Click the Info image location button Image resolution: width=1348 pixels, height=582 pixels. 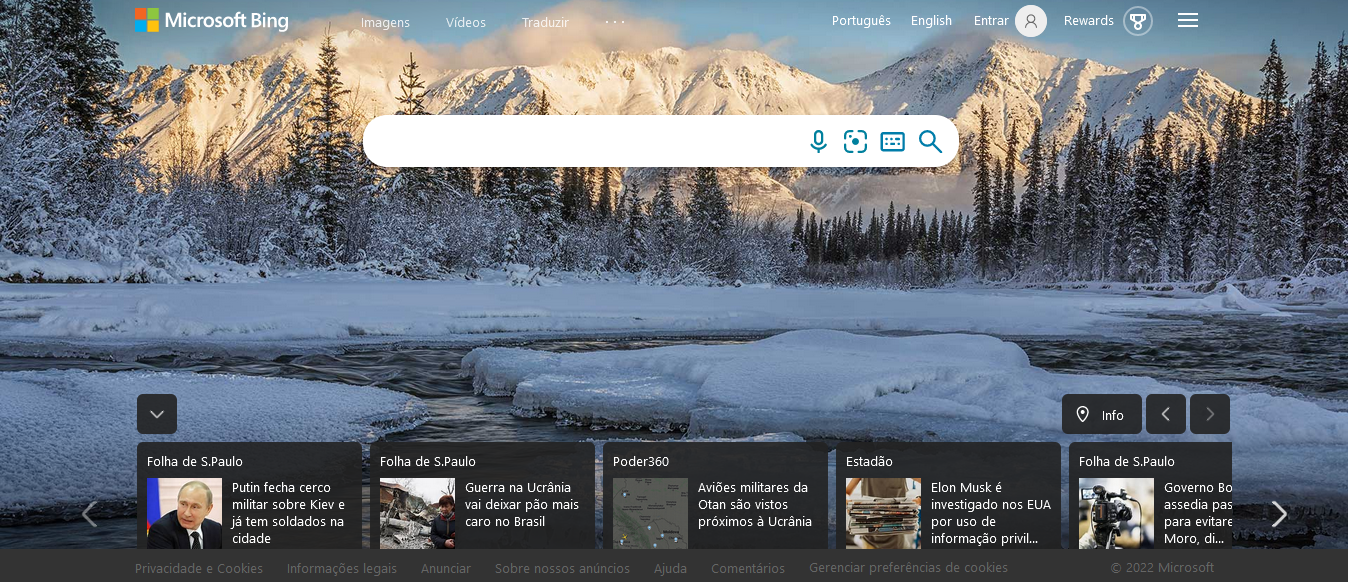pyautogui.click(x=1101, y=414)
